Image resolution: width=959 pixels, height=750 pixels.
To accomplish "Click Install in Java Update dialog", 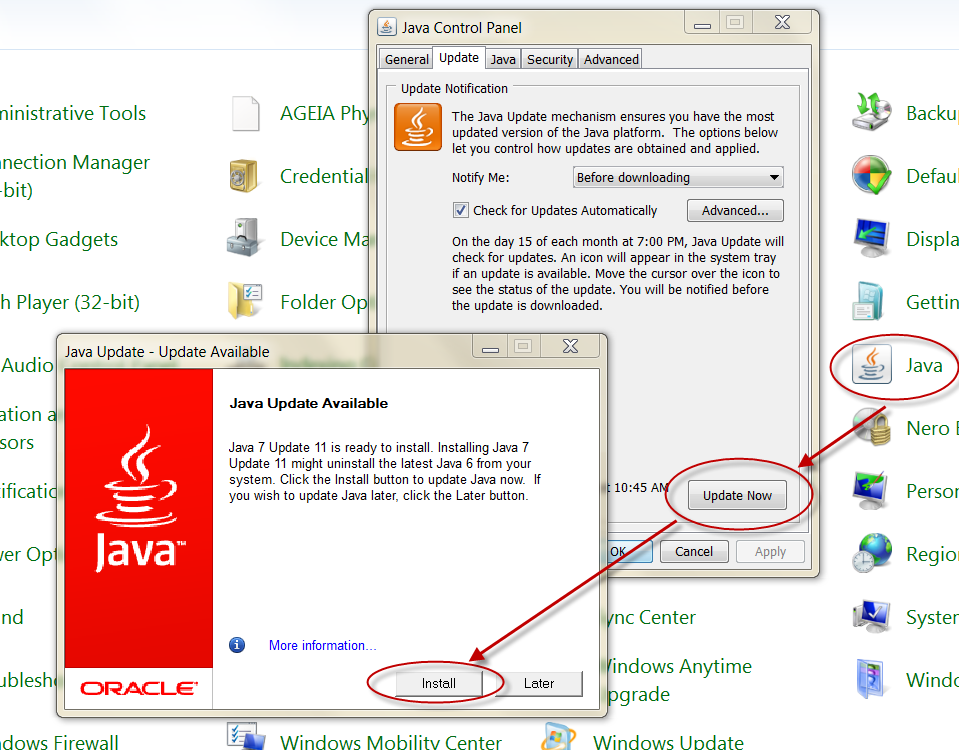I will click(x=439, y=683).
